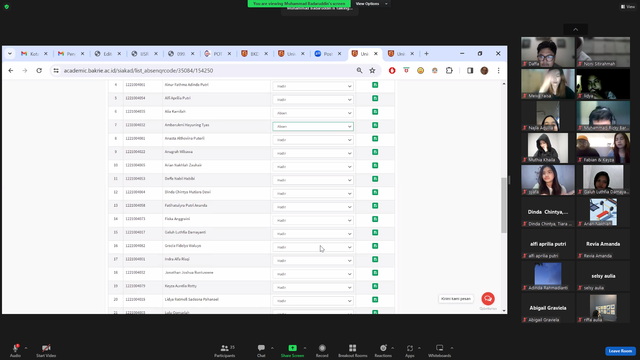Open the Chrome profile avatar
The width and height of the screenshot is (640, 360).
[484, 71]
